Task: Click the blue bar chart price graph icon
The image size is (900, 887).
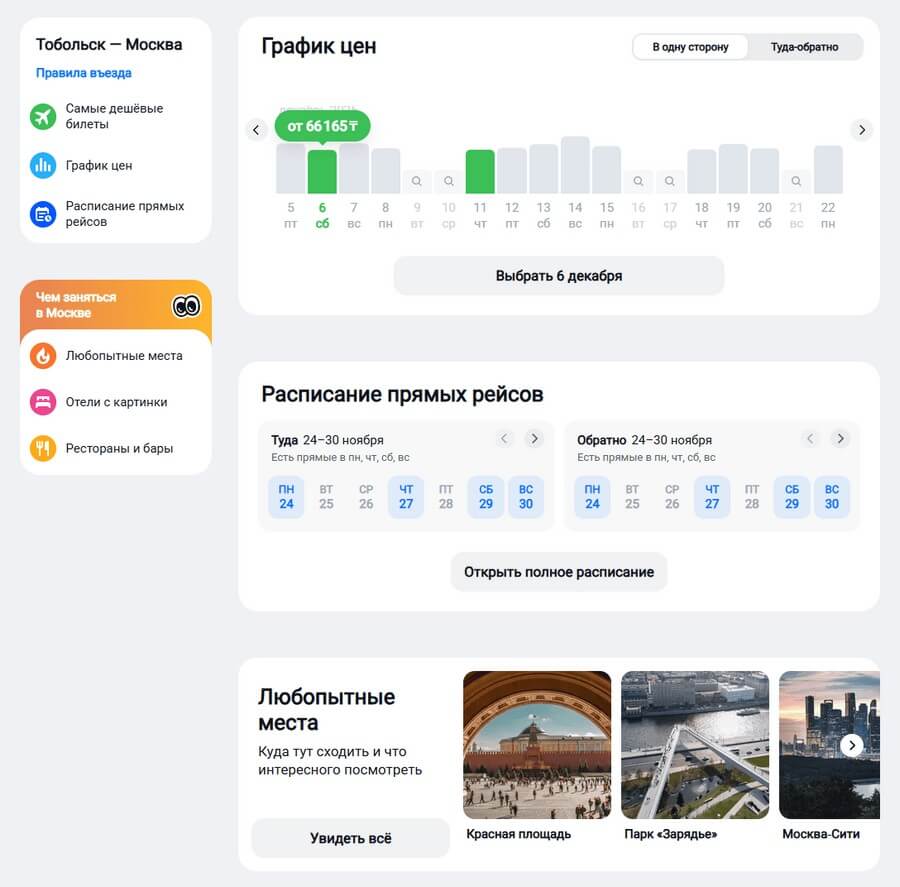Action: coord(43,165)
